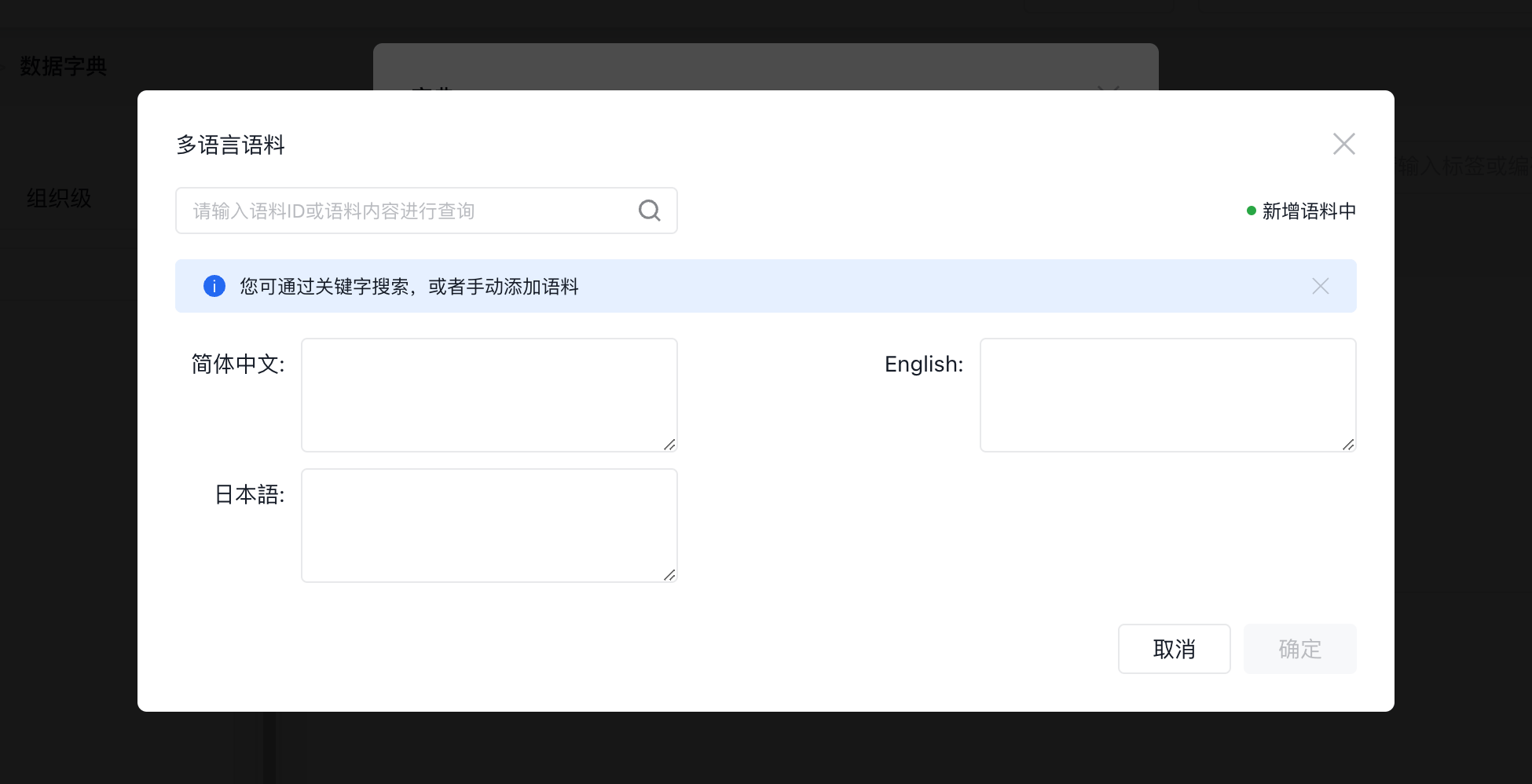Click the 日本語 field label
The image size is (1532, 784).
point(250,495)
